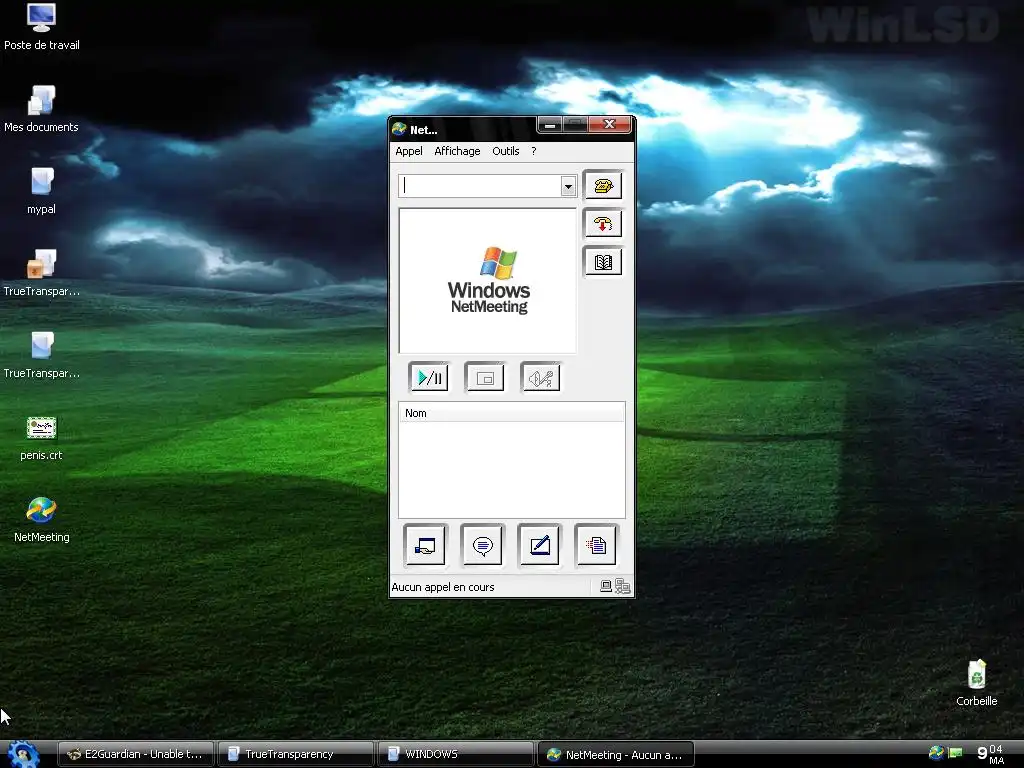Click status bar computer connection icon
The height and width of the screenshot is (768, 1024).
coord(606,586)
